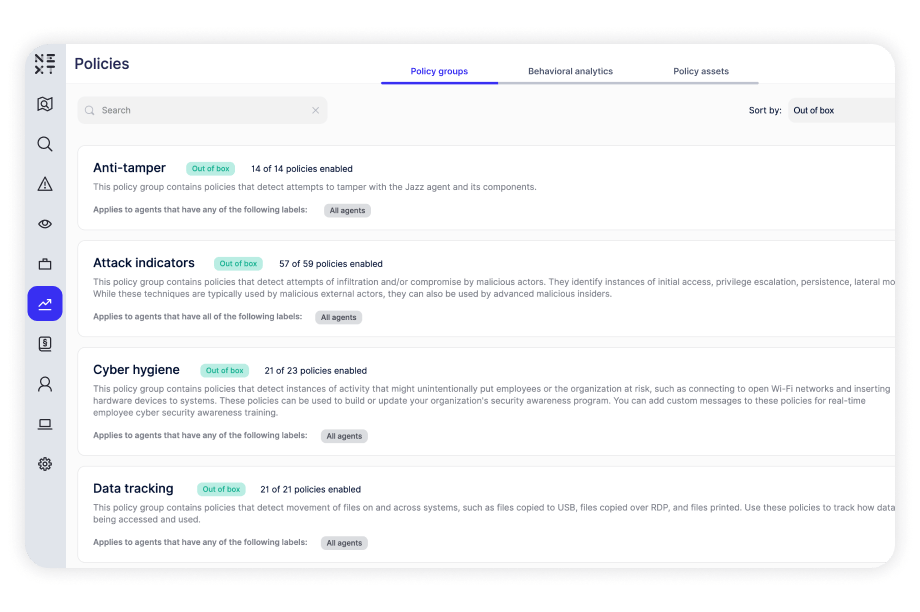Viewport: 920px width, 612px height.
Task: Click the Next DLP logo icon
Action: (x=45, y=63)
